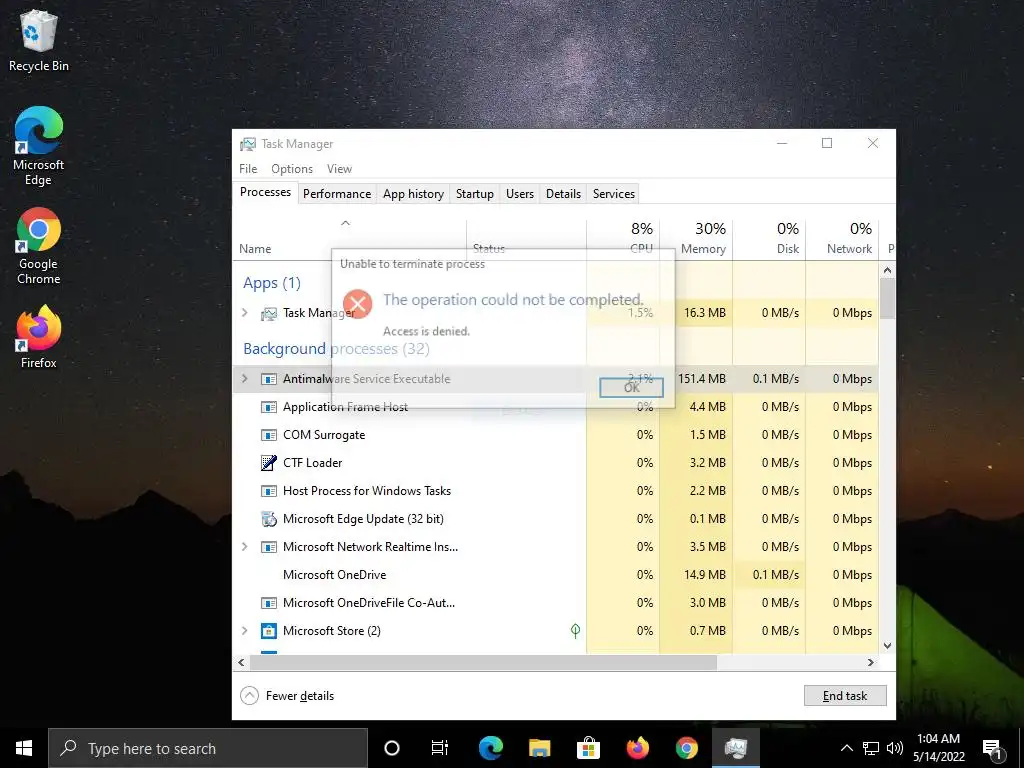Click the Task Manager taskbar button
This screenshot has width=1024, height=768.
pos(735,748)
